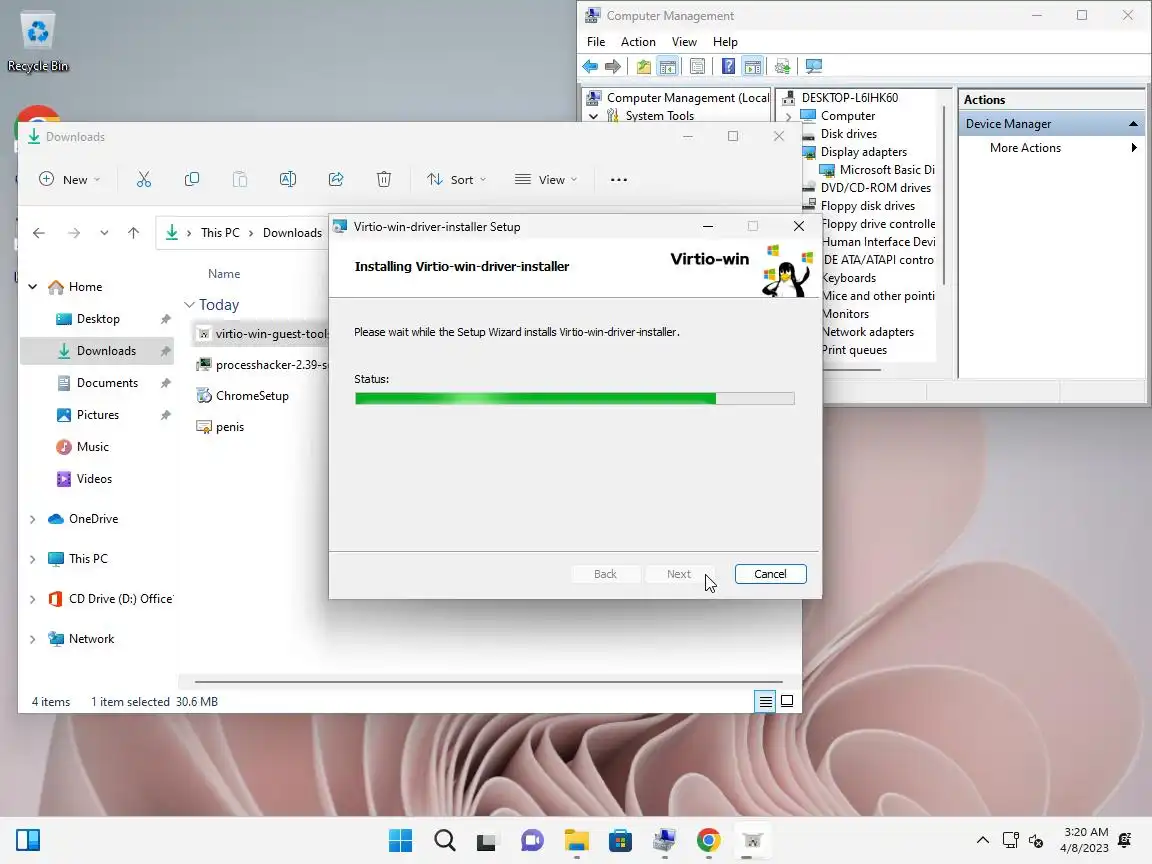Image resolution: width=1152 pixels, height=864 pixels.
Task: Open File menu in Computer Management
Action: point(596,42)
